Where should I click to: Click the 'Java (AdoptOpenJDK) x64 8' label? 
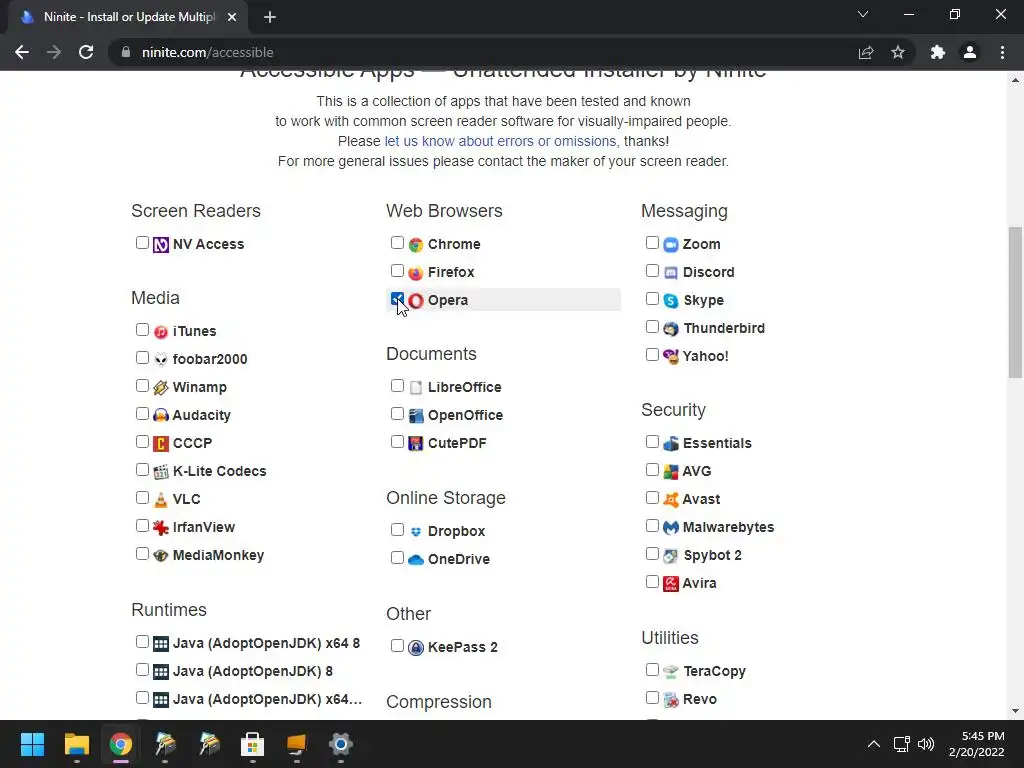[x=266, y=644]
